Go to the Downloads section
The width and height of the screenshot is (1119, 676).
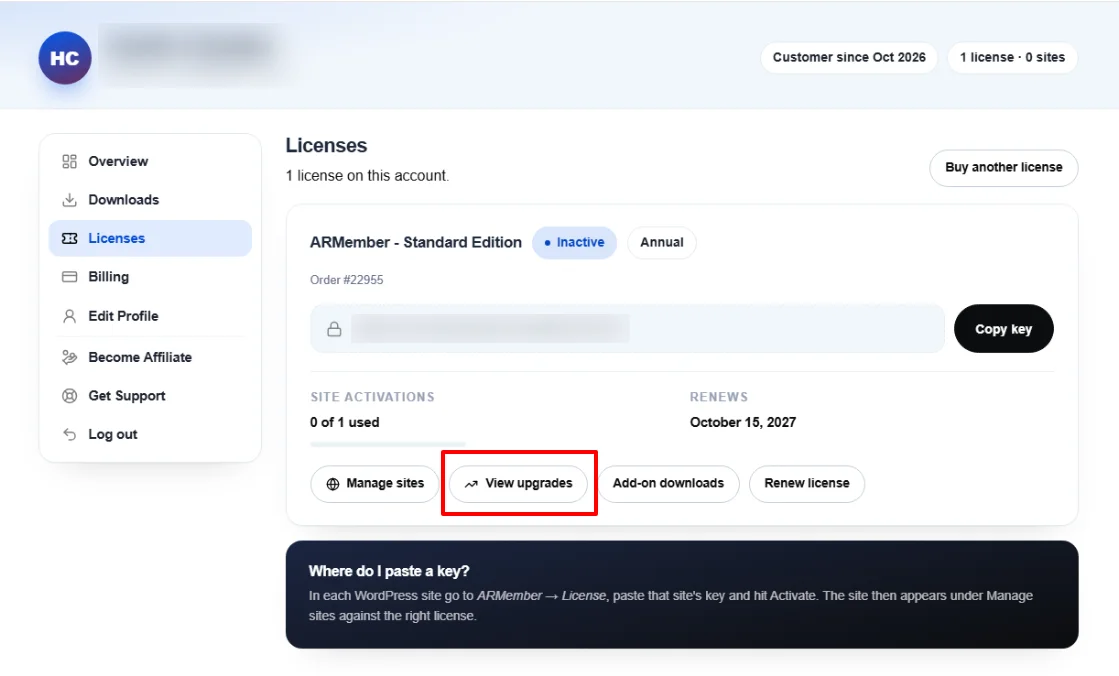[150, 200]
